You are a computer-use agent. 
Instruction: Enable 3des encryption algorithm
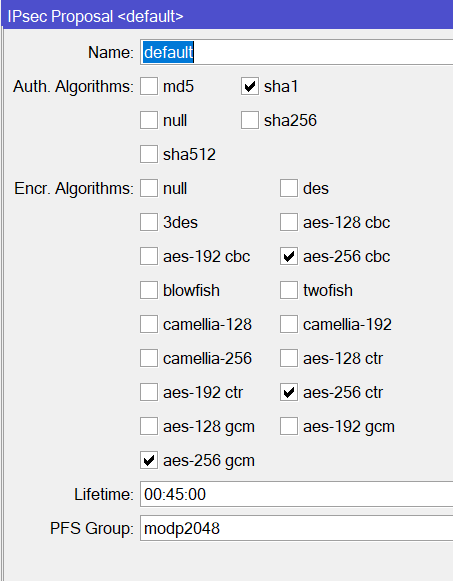tap(149, 222)
